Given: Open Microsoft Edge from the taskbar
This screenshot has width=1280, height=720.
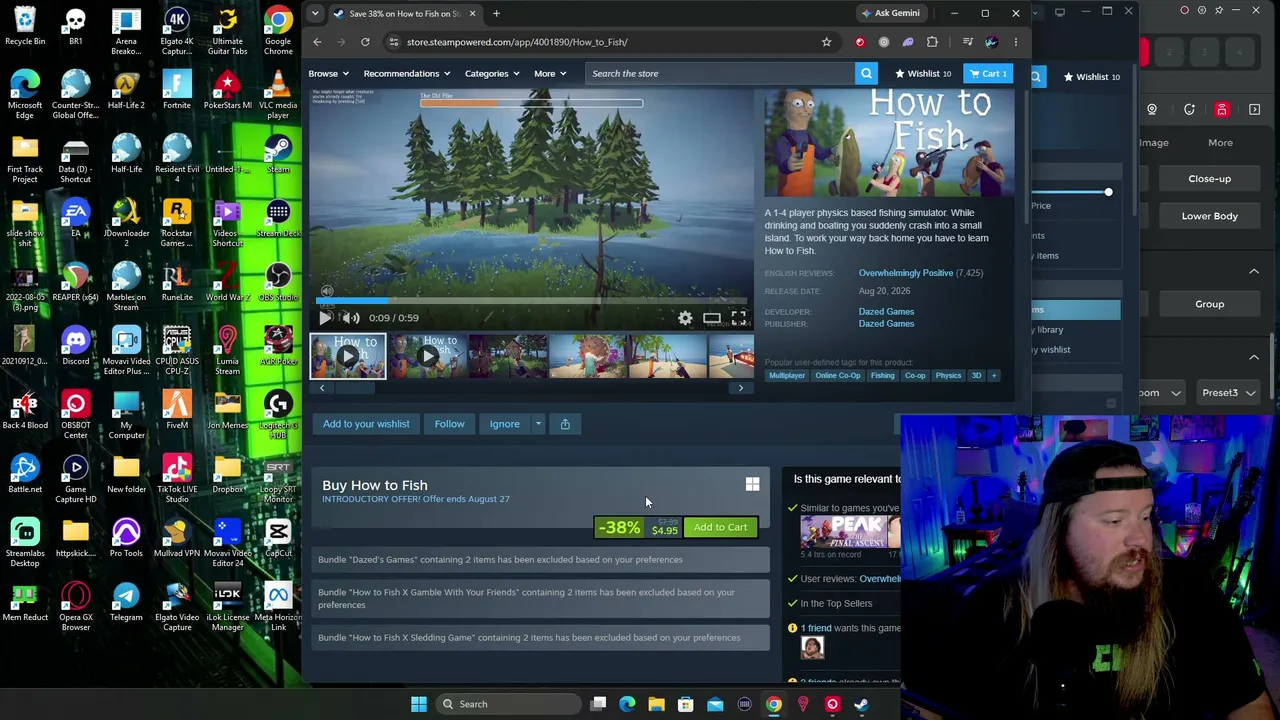Looking at the screenshot, I should point(627,704).
